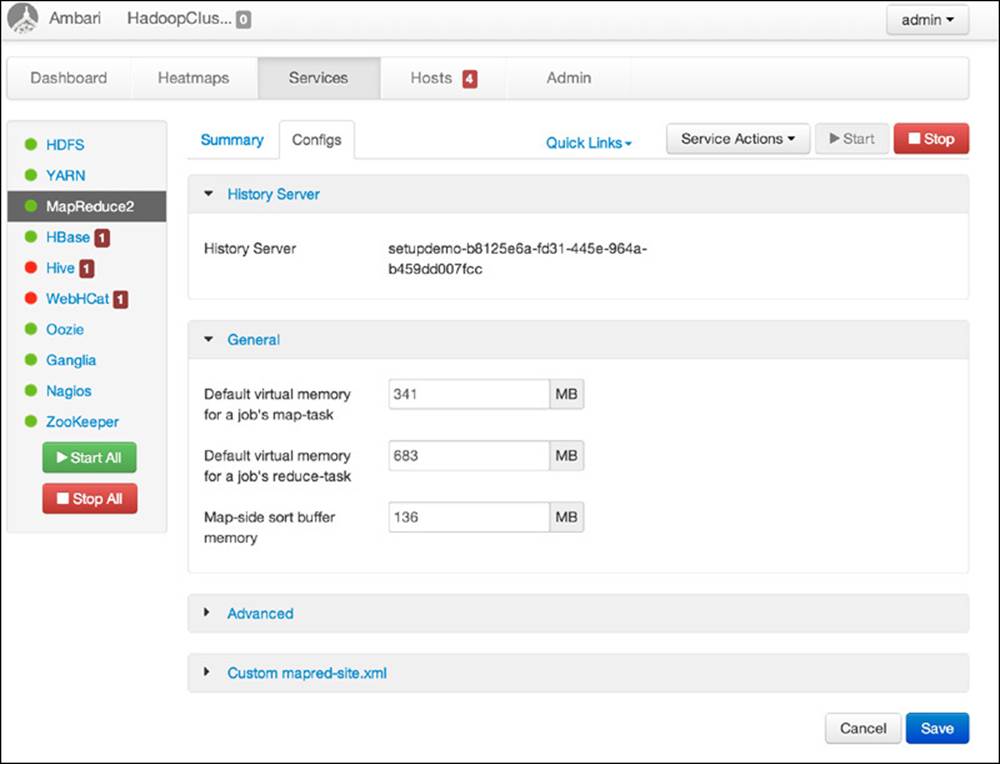Viewport: 1000px width, 764px height.
Task: Open the admin user dropdown
Action: point(927,20)
